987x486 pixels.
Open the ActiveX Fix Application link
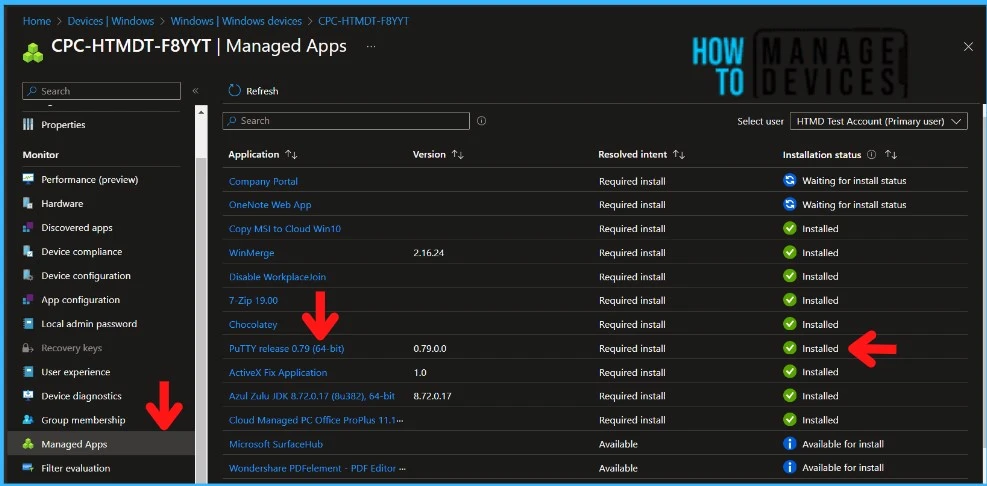pyautogui.click(x=278, y=372)
